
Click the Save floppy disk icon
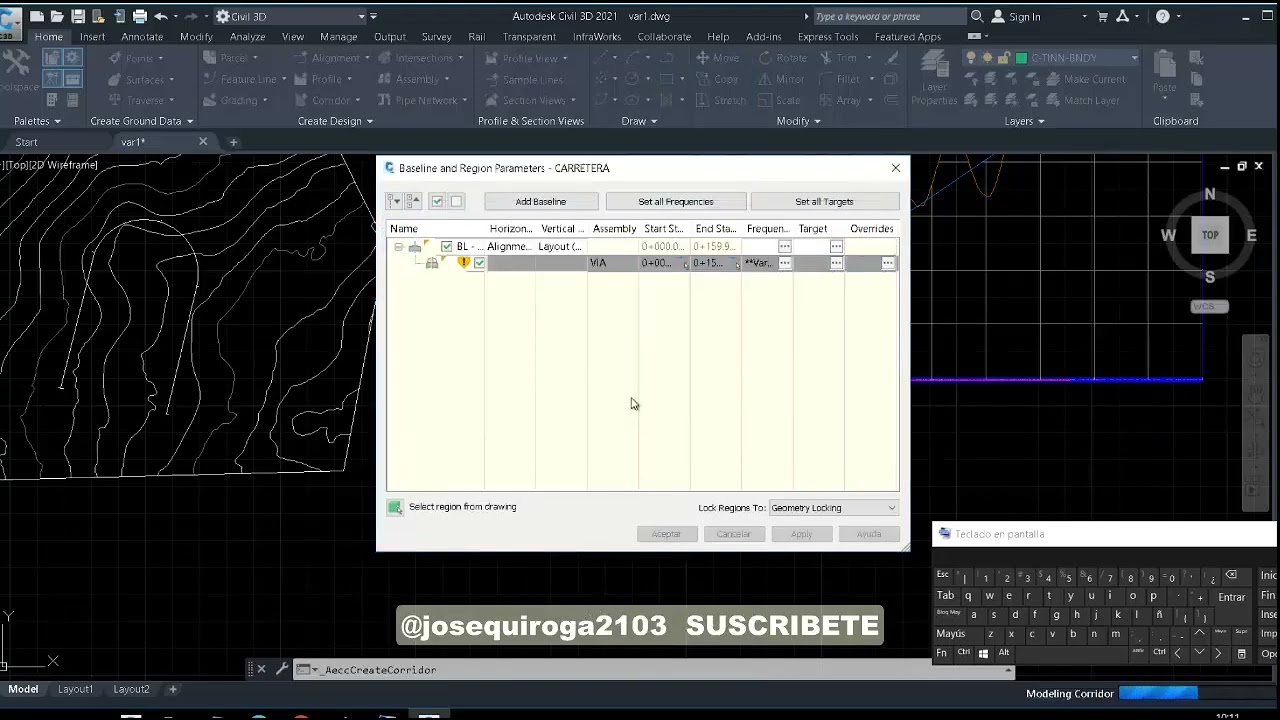[78, 16]
